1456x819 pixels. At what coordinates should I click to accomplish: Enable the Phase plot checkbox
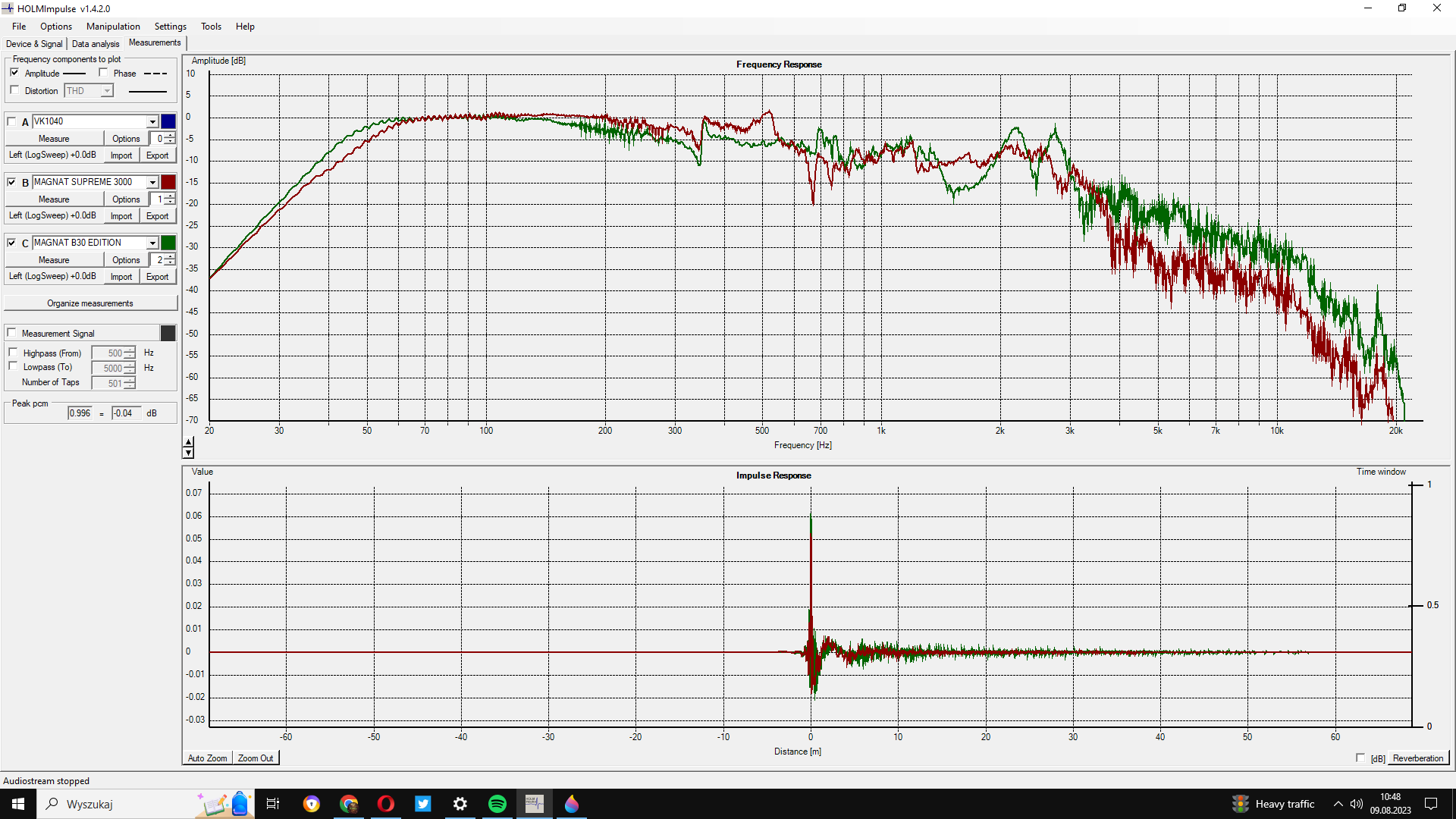point(103,73)
